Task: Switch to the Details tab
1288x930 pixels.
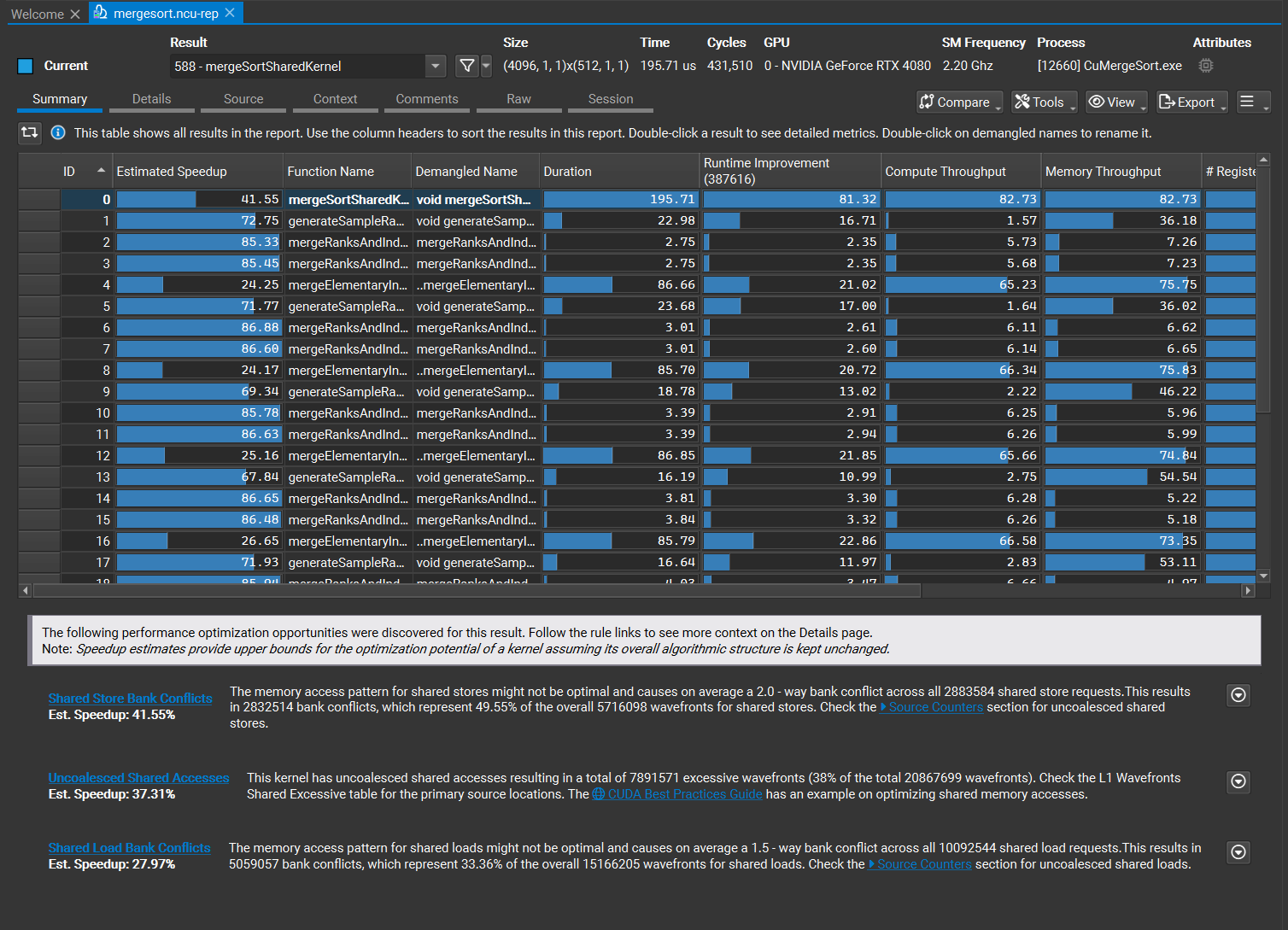Action: 151,99
